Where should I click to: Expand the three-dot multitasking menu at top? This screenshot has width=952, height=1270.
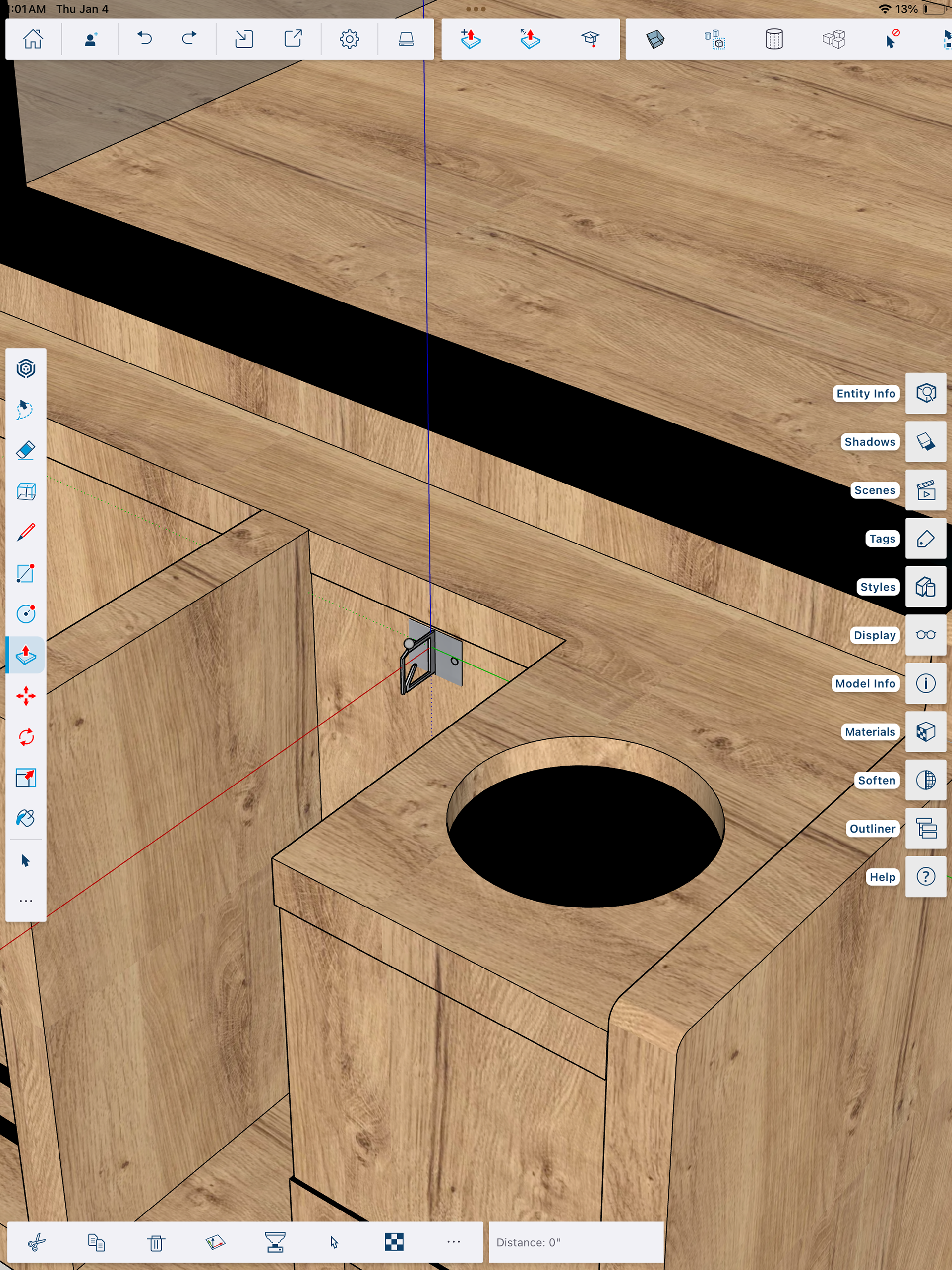(x=476, y=9)
